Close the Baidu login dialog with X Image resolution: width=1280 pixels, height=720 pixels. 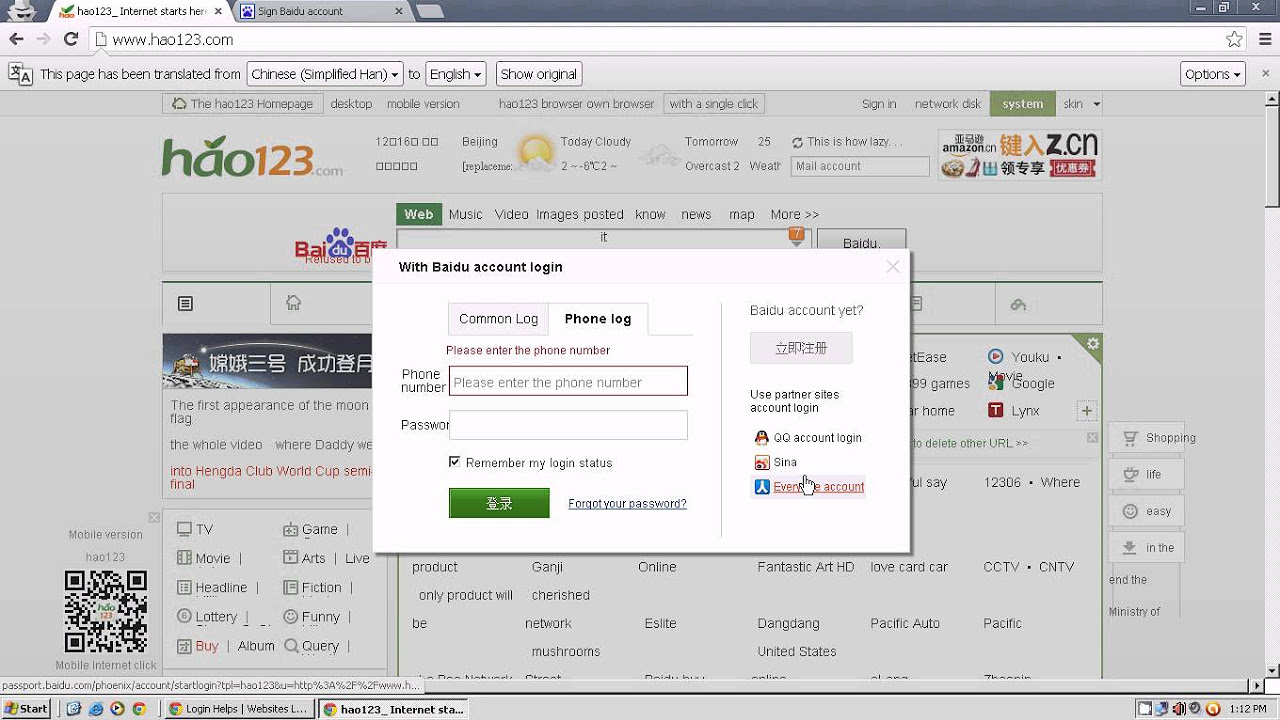tap(893, 266)
